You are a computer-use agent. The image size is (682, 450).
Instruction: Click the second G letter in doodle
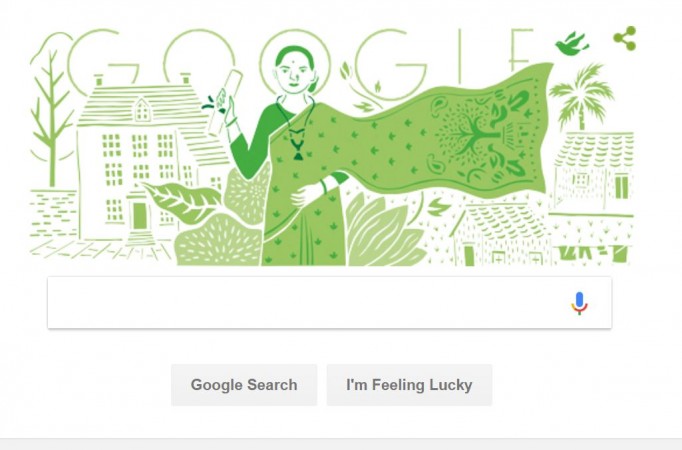(x=389, y=63)
